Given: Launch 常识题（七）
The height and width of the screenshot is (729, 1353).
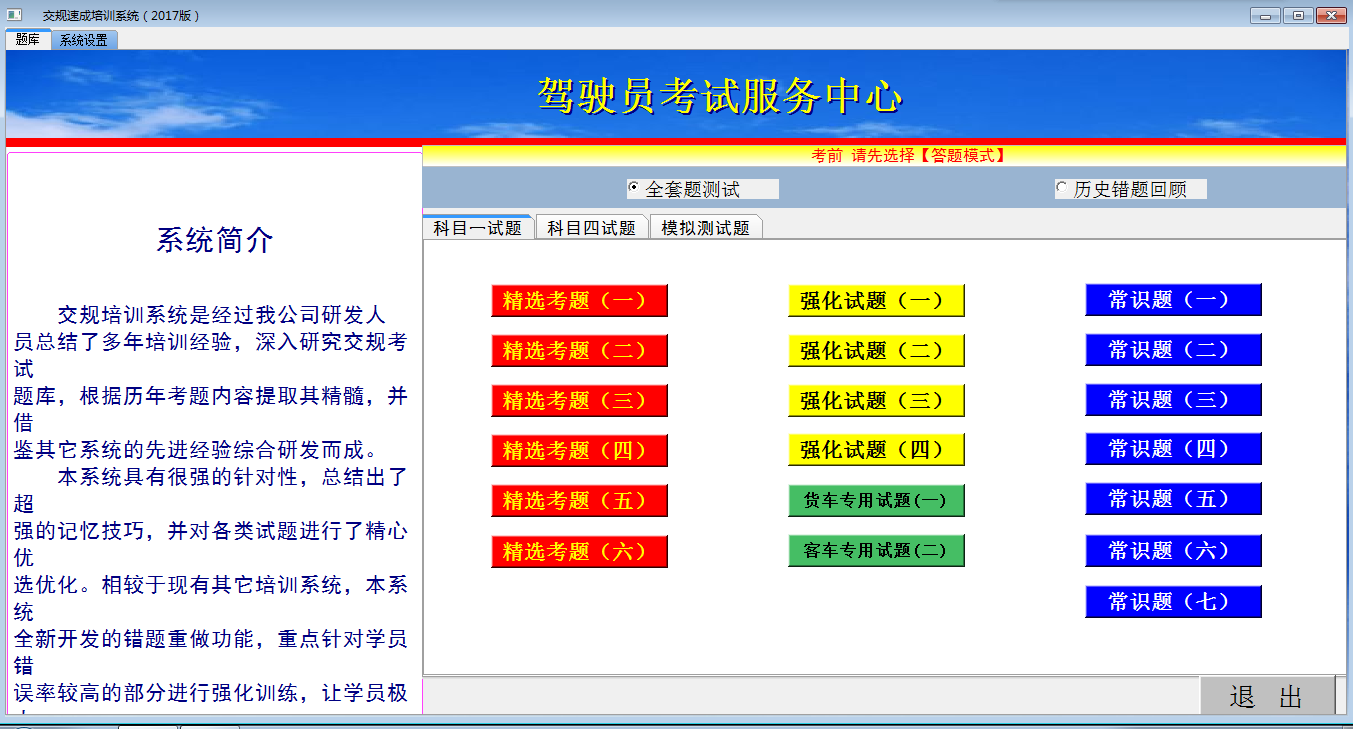Looking at the screenshot, I should 1173,601.
